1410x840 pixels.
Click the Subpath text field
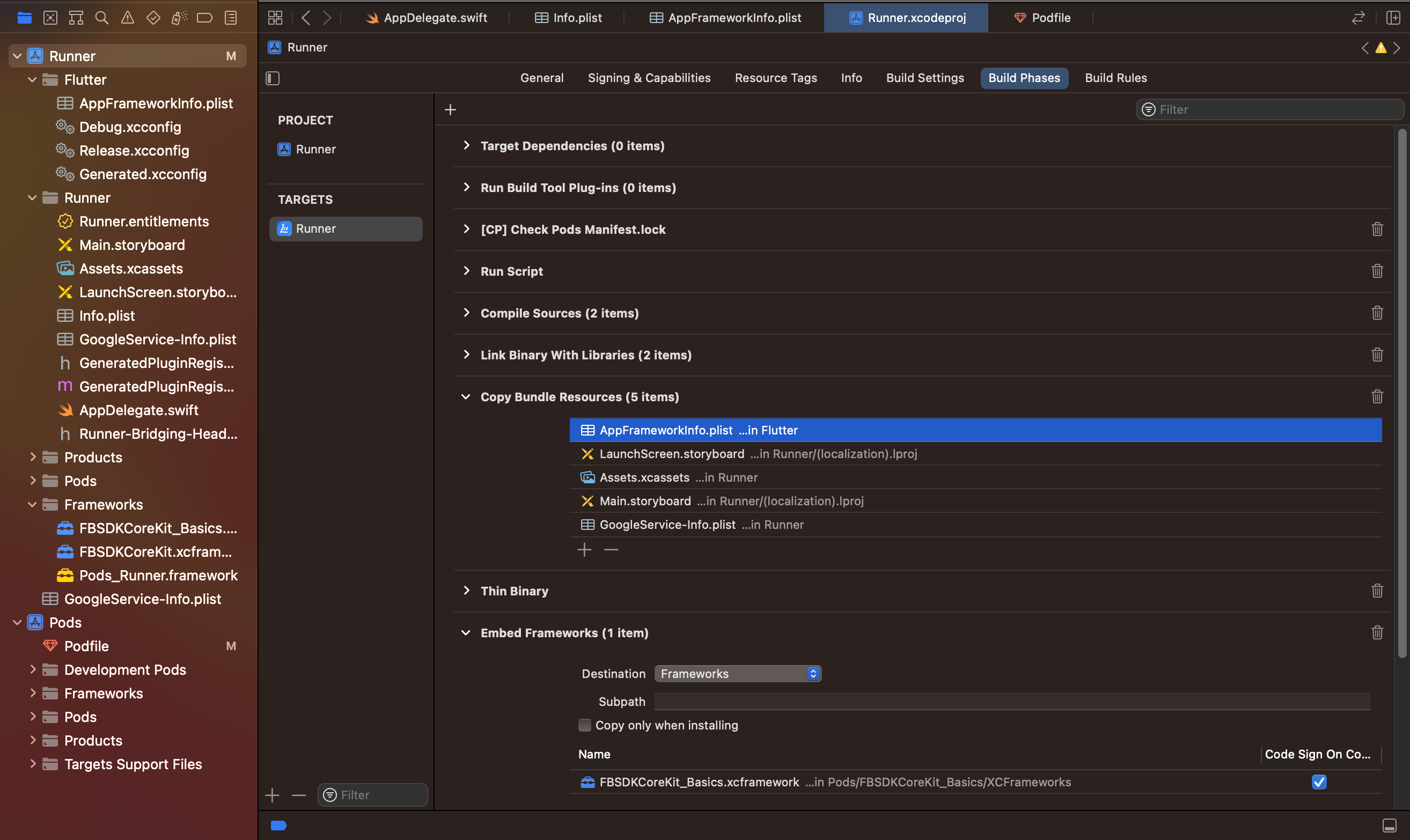coord(1011,701)
